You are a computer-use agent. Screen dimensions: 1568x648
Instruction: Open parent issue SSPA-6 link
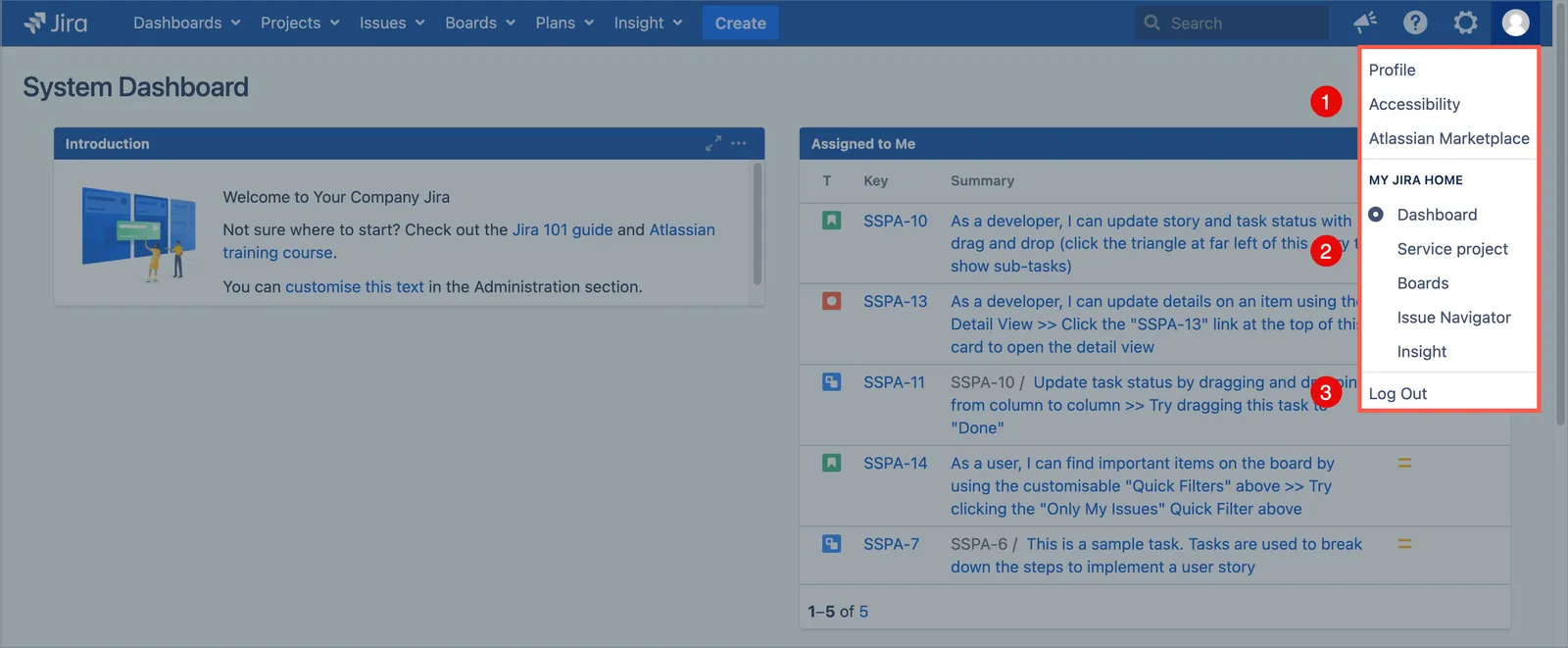978,543
